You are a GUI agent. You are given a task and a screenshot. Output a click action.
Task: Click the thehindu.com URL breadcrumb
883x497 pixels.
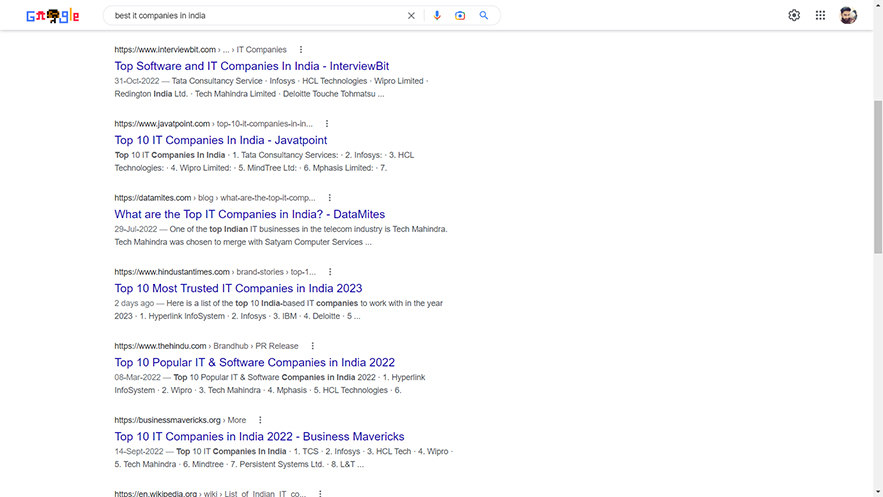[206, 346]
